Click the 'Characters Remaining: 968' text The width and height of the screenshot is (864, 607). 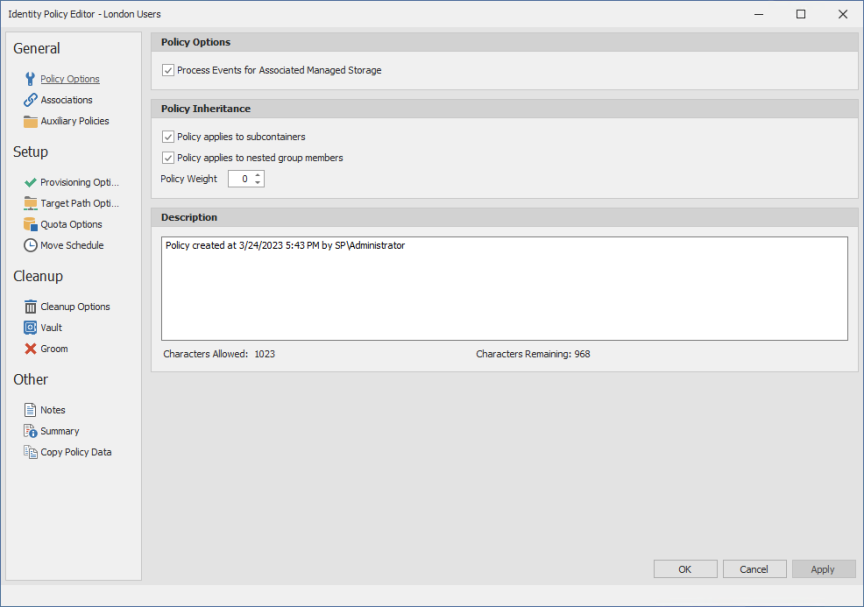533,354
